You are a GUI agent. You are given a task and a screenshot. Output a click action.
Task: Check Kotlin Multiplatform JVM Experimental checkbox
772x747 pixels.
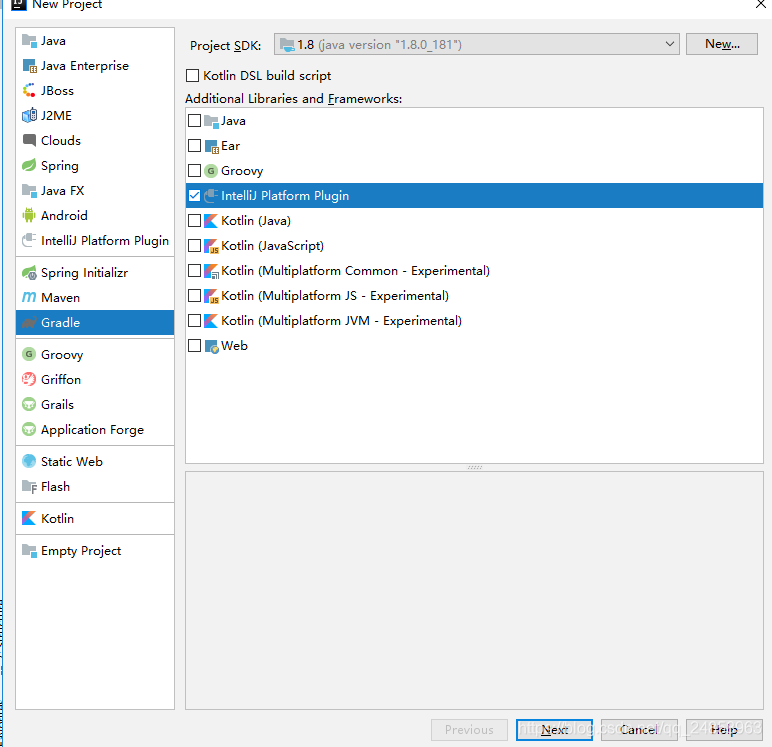194,321
